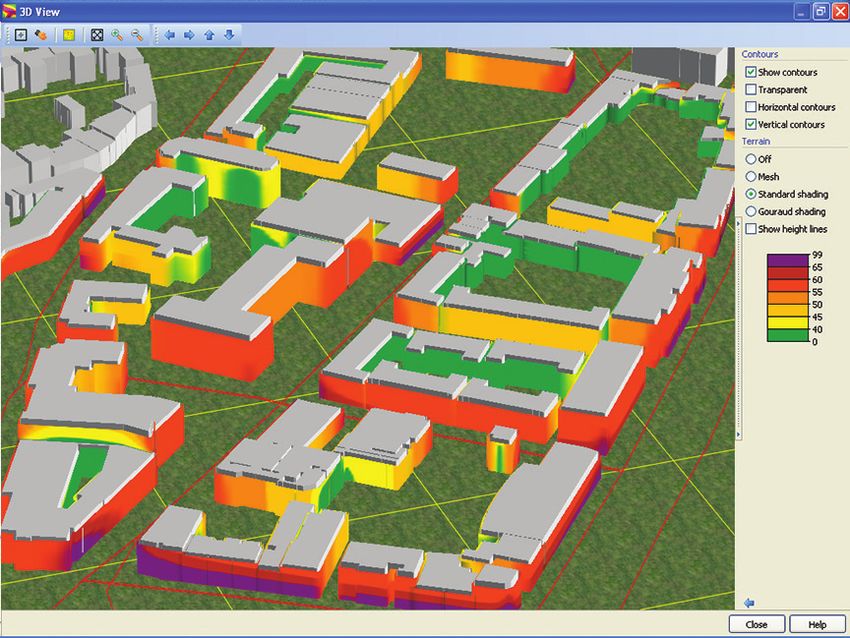Close window with red X button

pyautogui.click(x=839, y=11)
